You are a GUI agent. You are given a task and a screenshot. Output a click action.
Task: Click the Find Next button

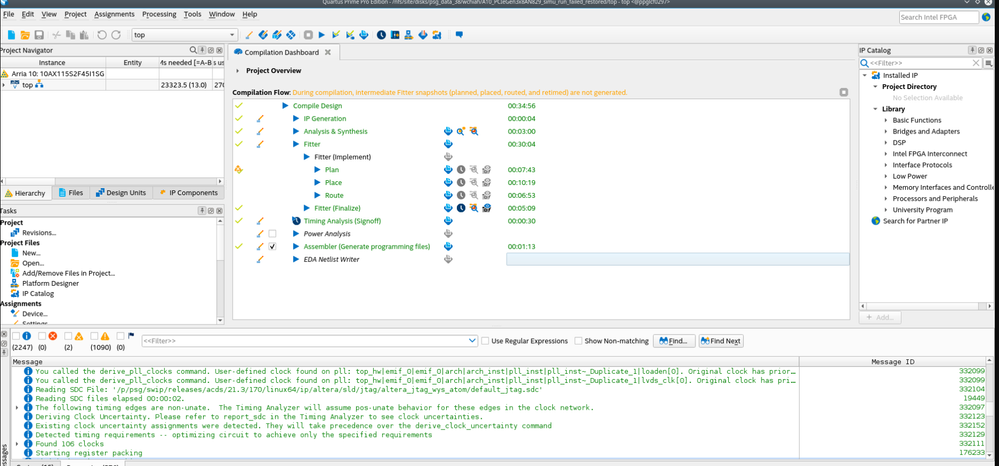click(721, 341)
